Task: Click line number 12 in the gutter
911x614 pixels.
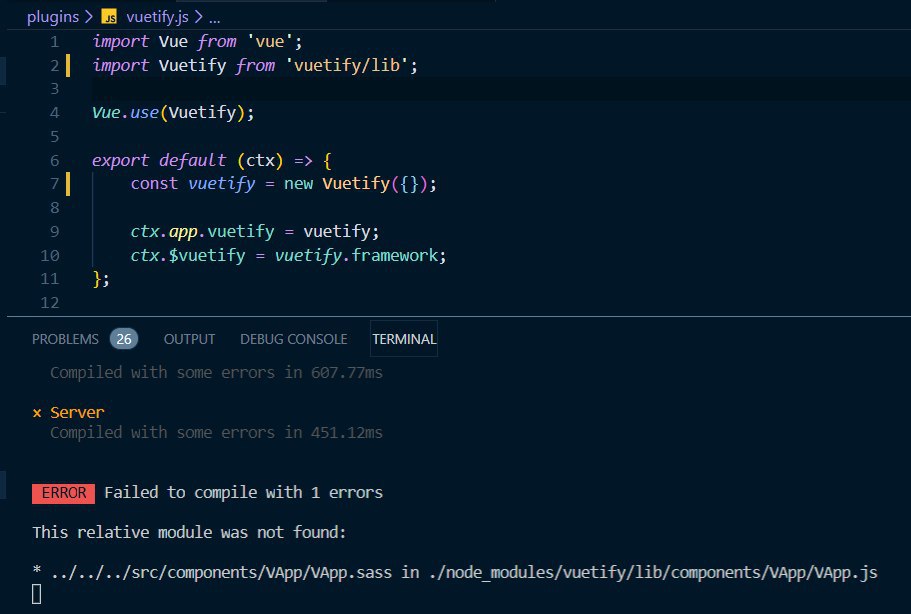Action: (50, 303)
